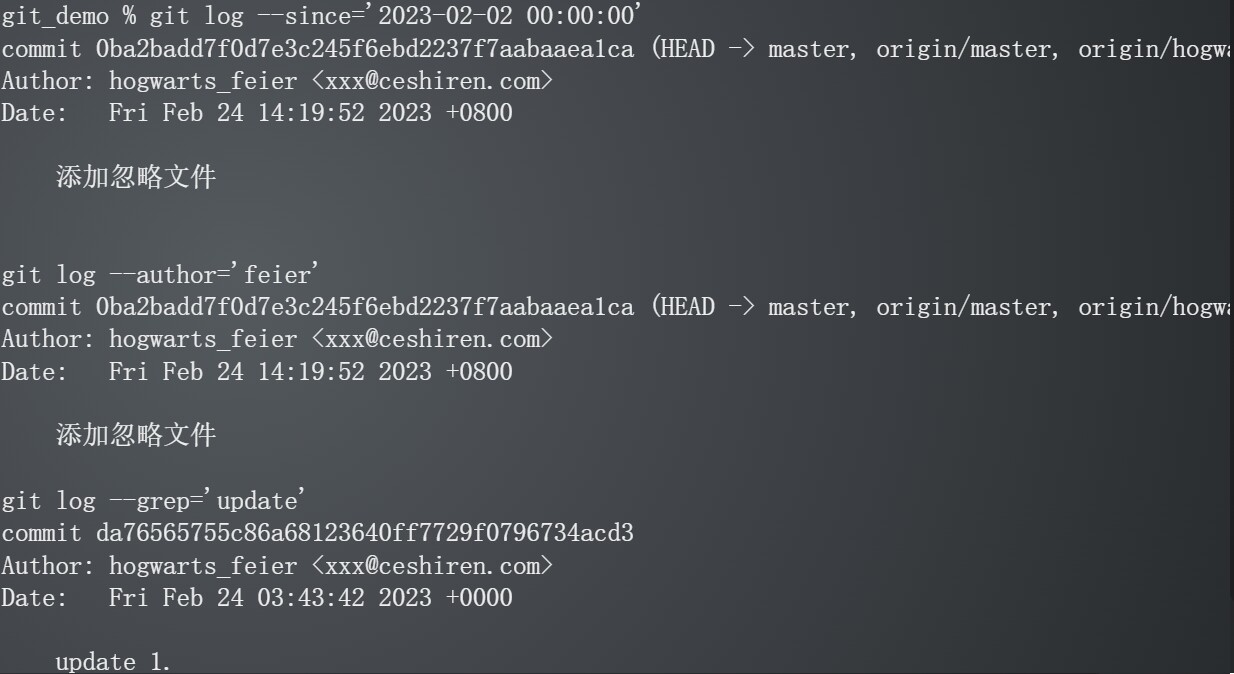Click the second 添加忽略文件 commit message
This screenshot has height=674, width=1234.
click(136, 435)
